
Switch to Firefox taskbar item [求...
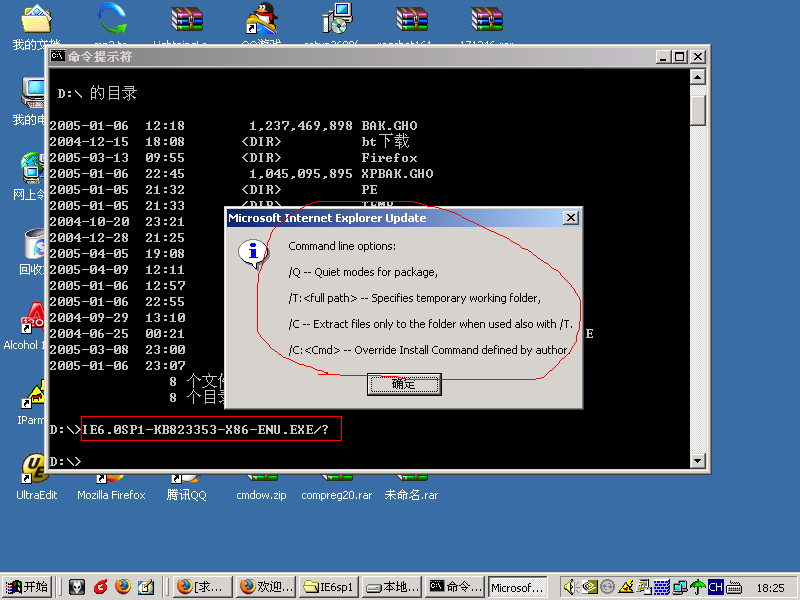[203, 587]
